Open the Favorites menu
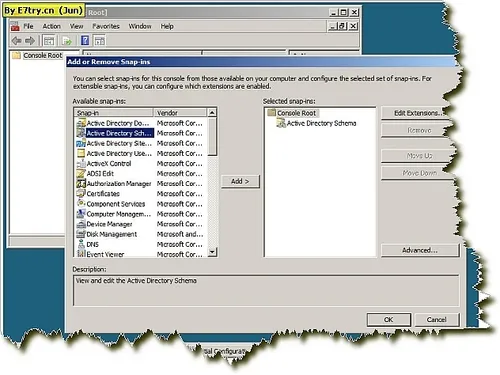The height and width of the screenshot is (375, 500). tap(106, 26)
